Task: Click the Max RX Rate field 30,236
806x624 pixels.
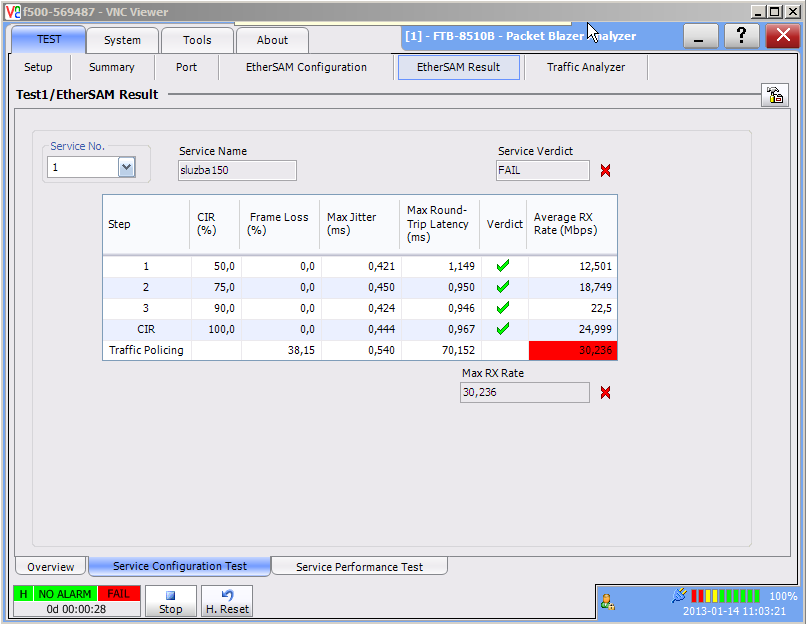Action: coord(525,392)
